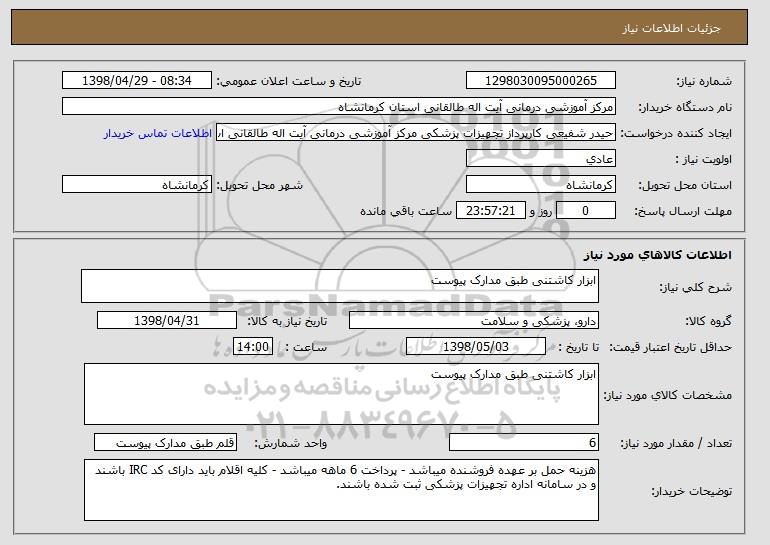Click the quantity field showing 6
Screen dimensions: 770x545
pos(524,442)
